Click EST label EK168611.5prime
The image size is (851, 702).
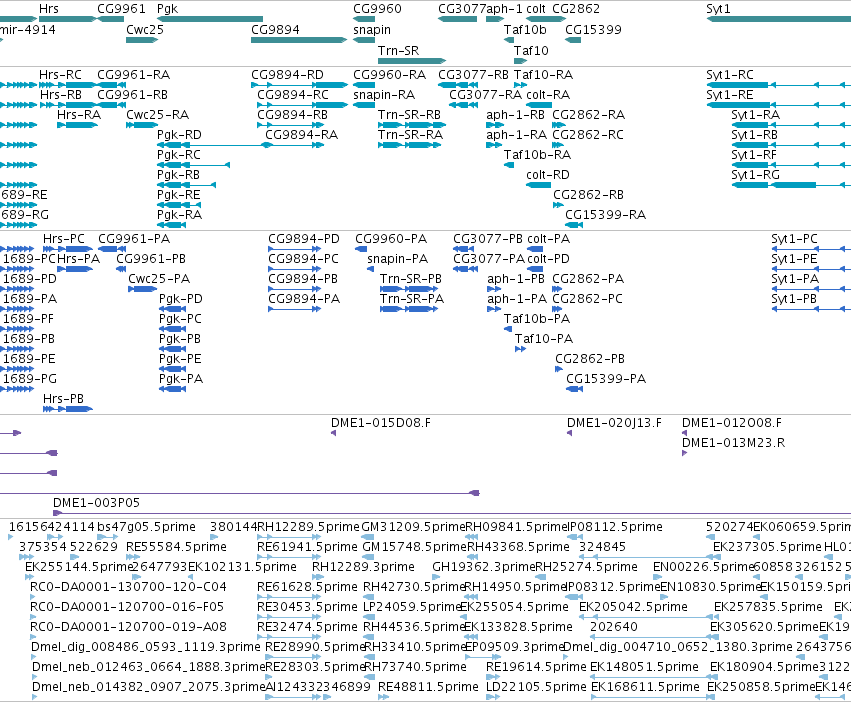coord(645,687)
